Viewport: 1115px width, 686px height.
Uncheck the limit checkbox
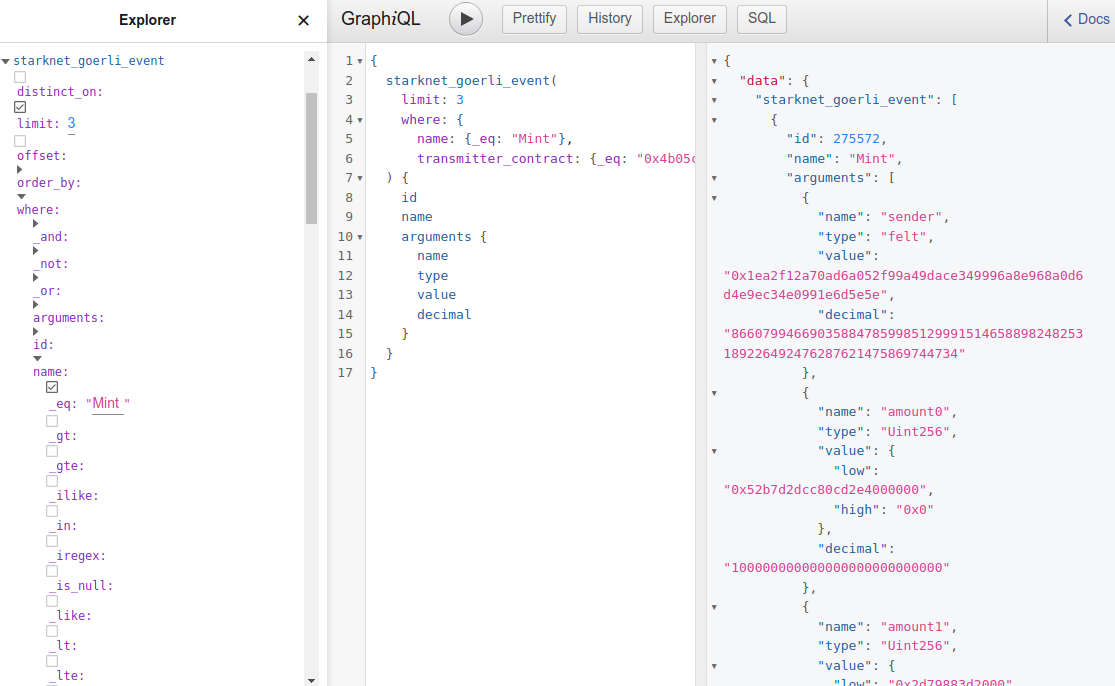(x=20, y=107)
